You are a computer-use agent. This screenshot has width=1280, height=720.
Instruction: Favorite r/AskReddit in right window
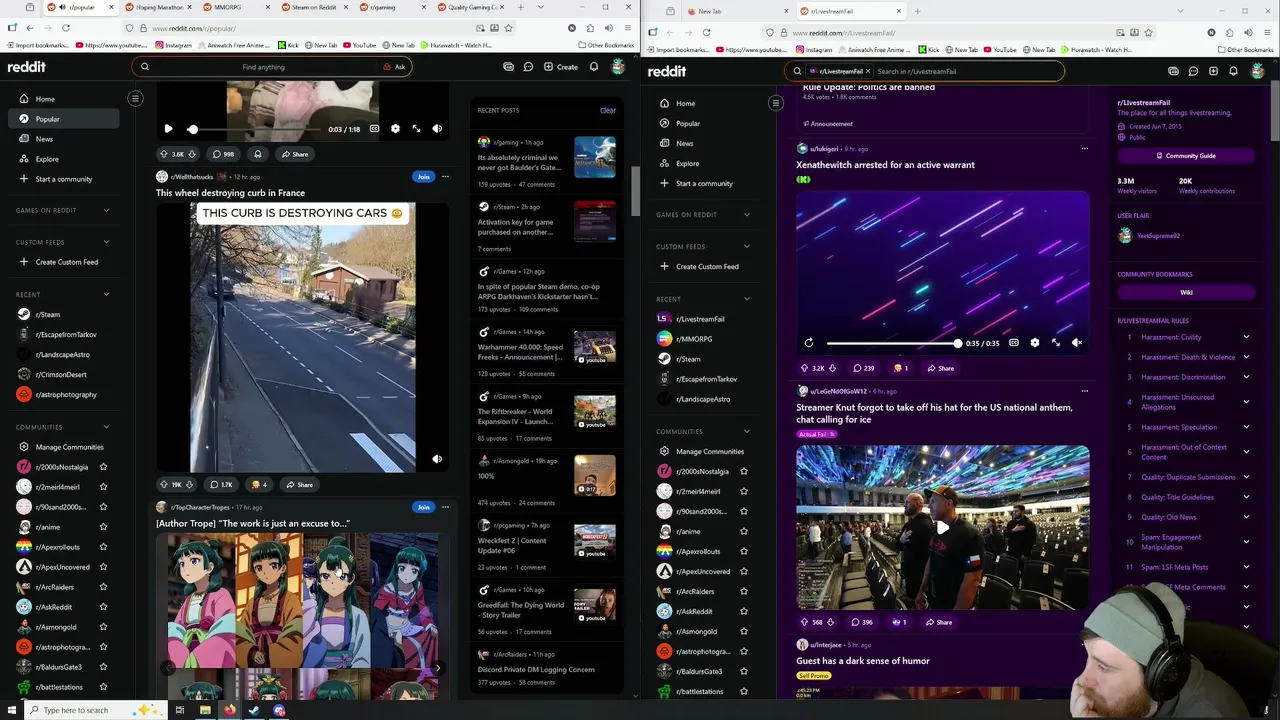(743, 611)
